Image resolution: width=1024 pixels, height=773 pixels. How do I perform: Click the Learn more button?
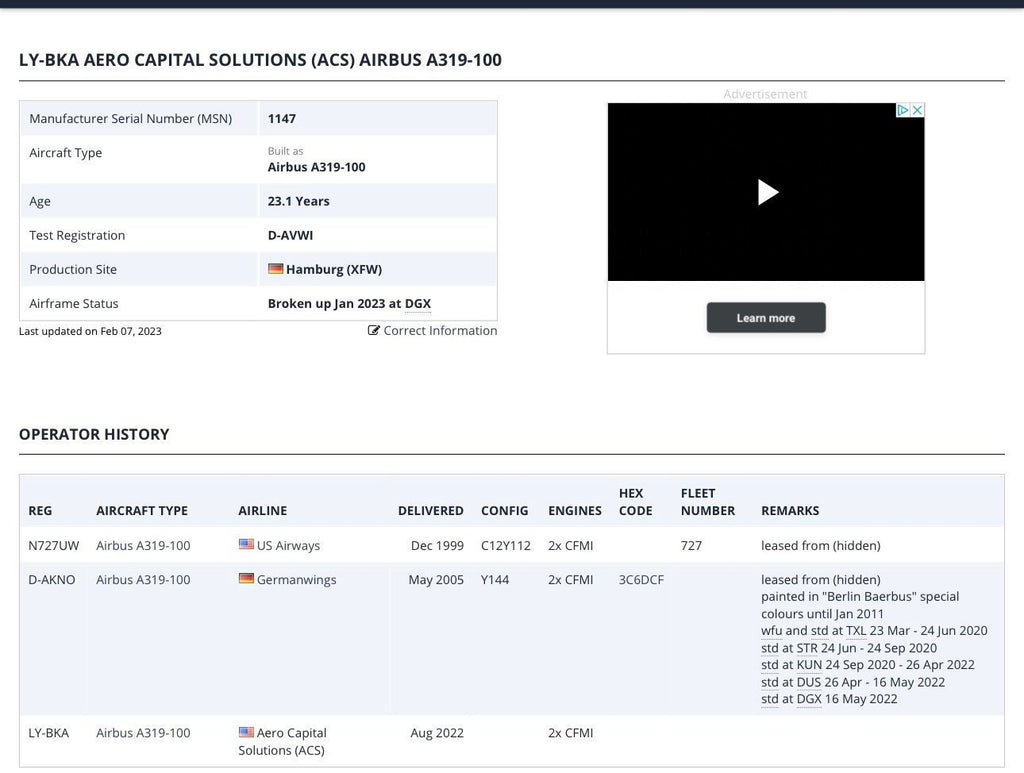[765, 318]
